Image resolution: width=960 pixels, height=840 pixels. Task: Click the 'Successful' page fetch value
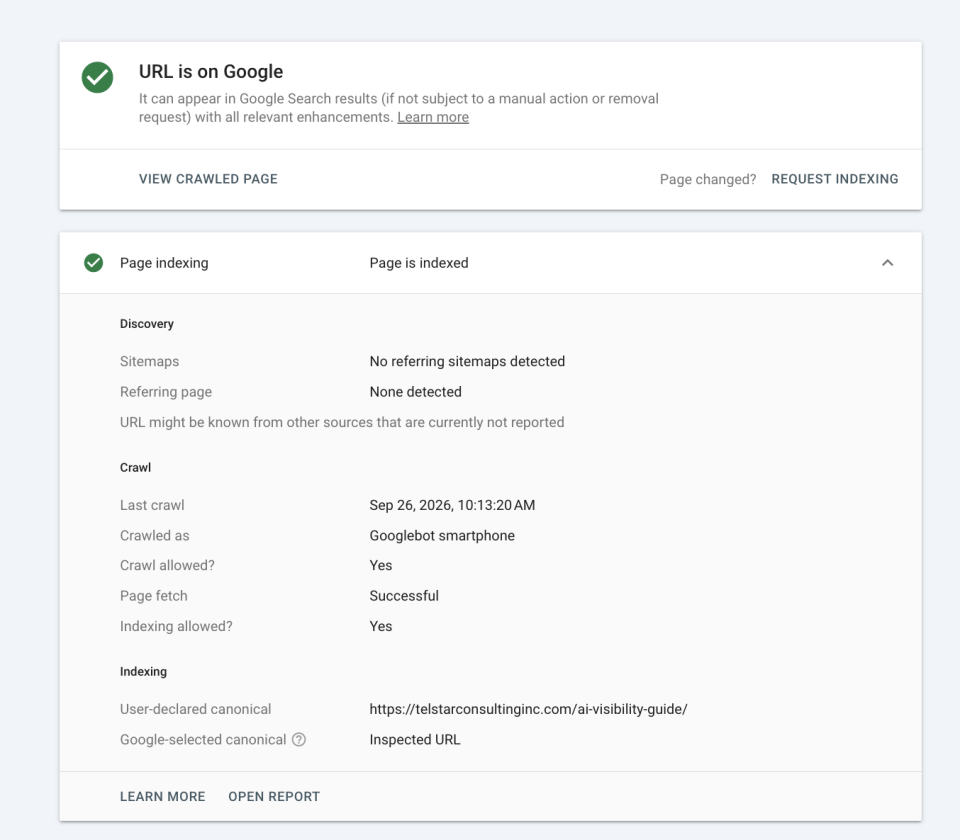click(x=404, y=596)
